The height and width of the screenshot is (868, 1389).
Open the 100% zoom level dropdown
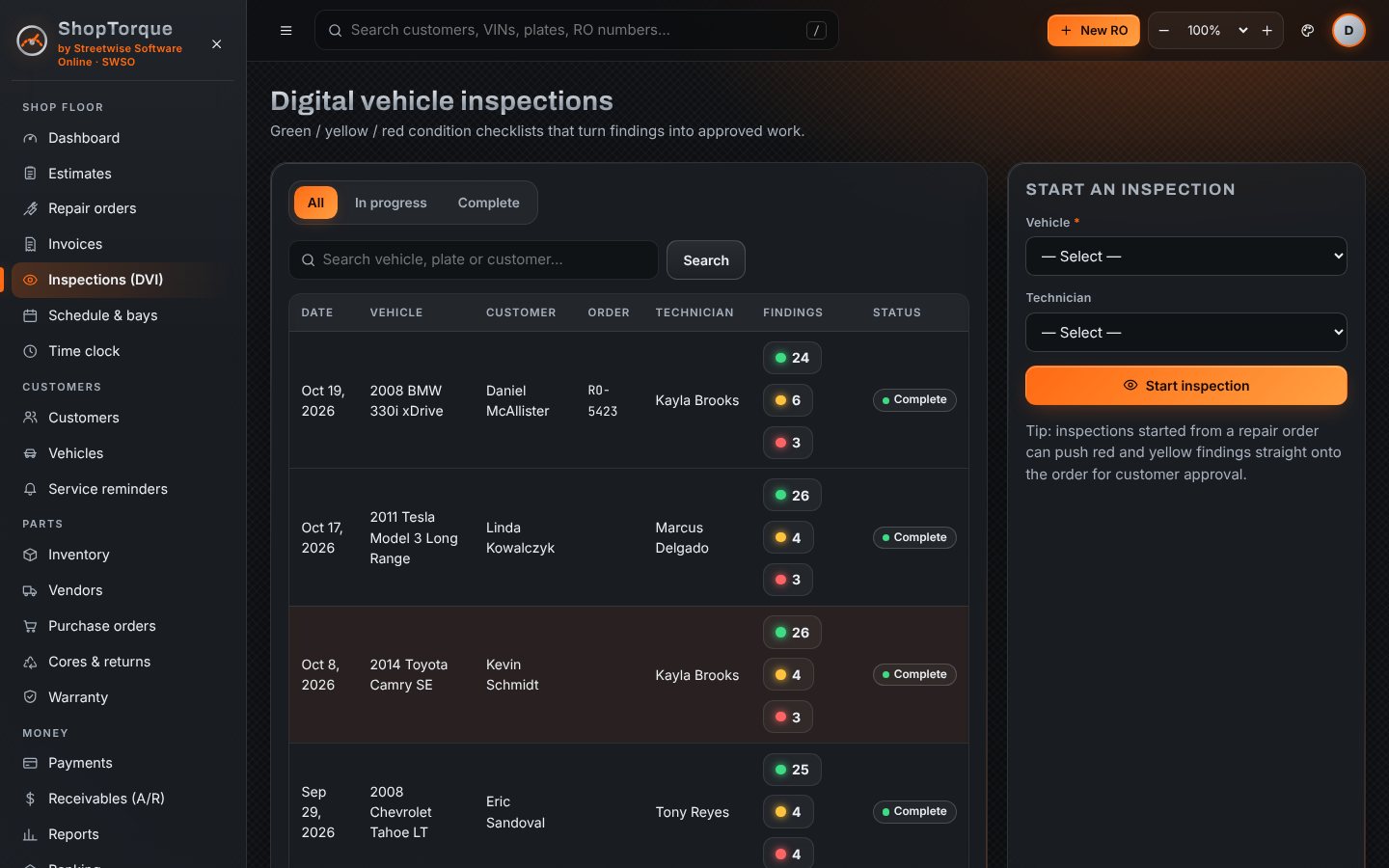(x=1215, y=31)
